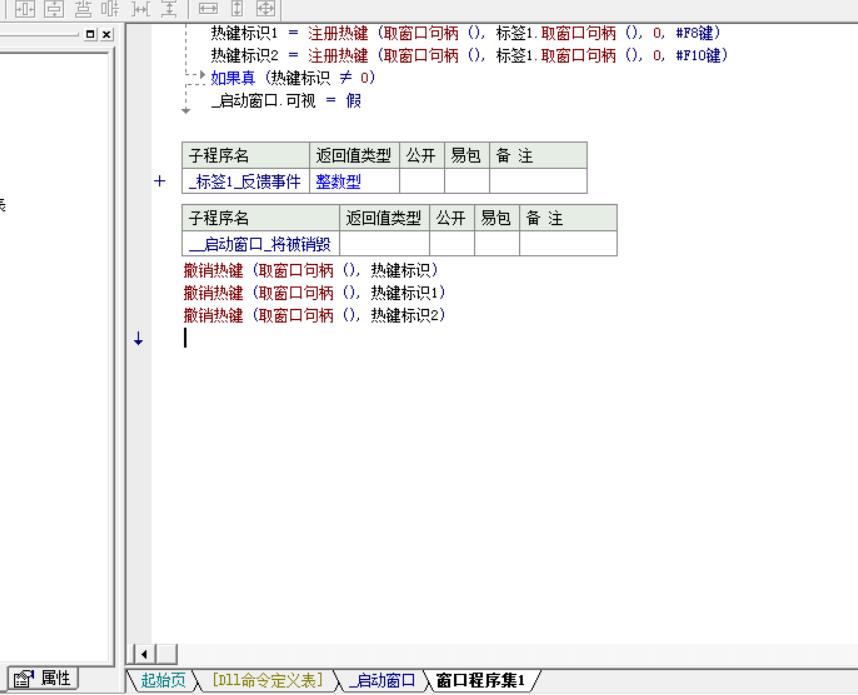Click the blue down arrow line marker
This screenshot has height=695, width=858.
[138, 339]
